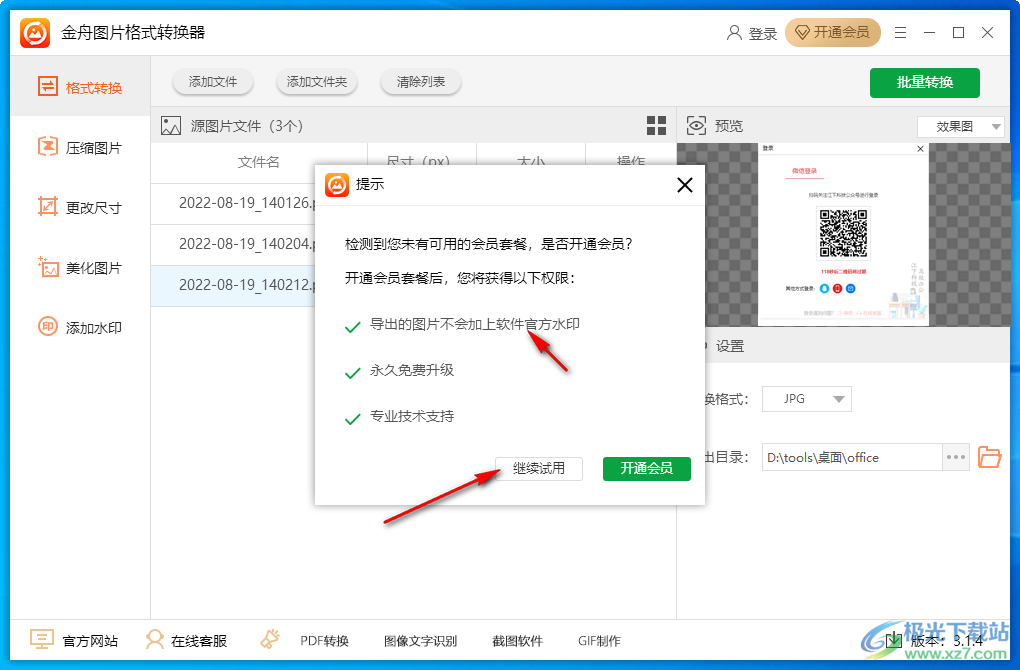The image size is (1020, 670).
Task: Open the hamburger menu near window controls
Action: pos(899,31)
